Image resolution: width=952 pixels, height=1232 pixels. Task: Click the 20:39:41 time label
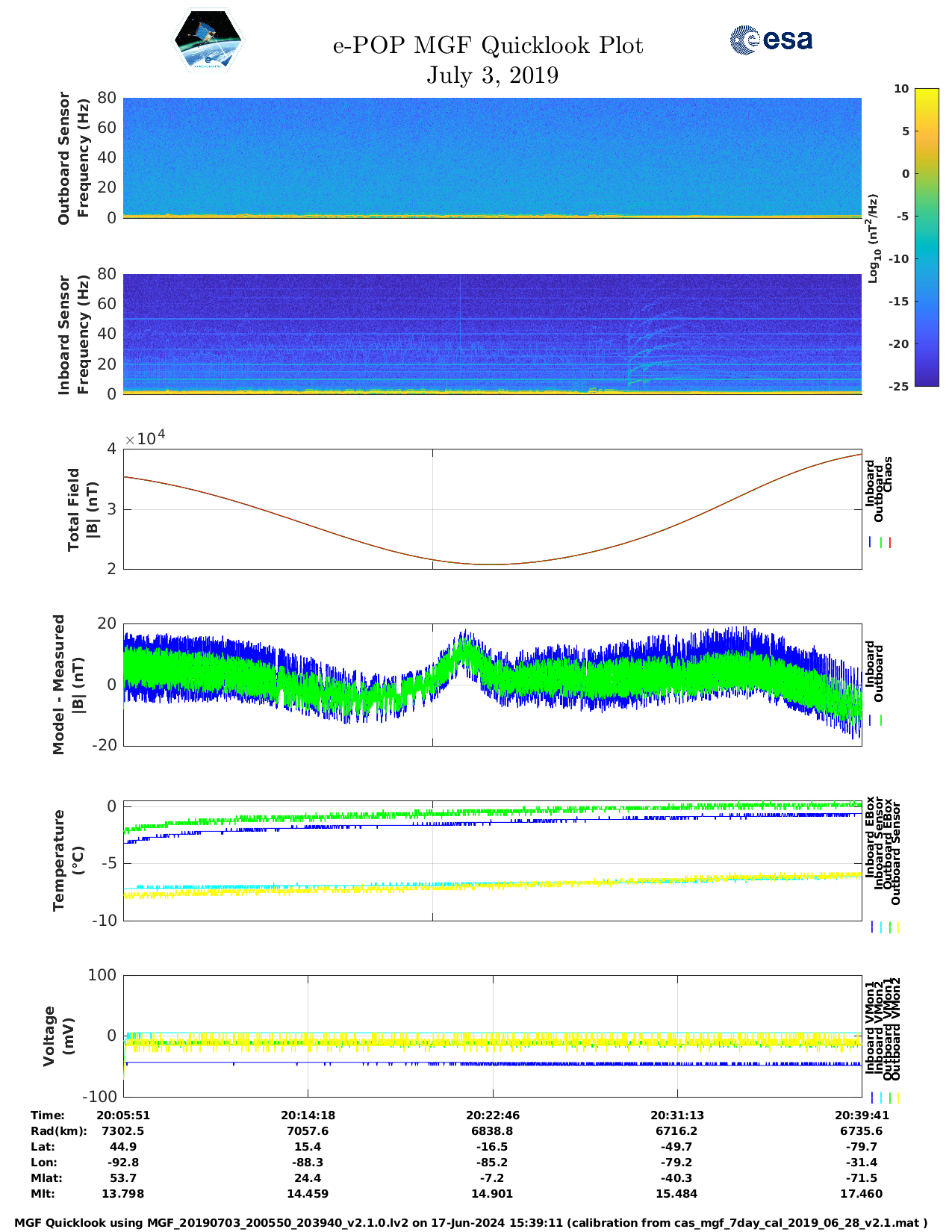pos(861,1116)
